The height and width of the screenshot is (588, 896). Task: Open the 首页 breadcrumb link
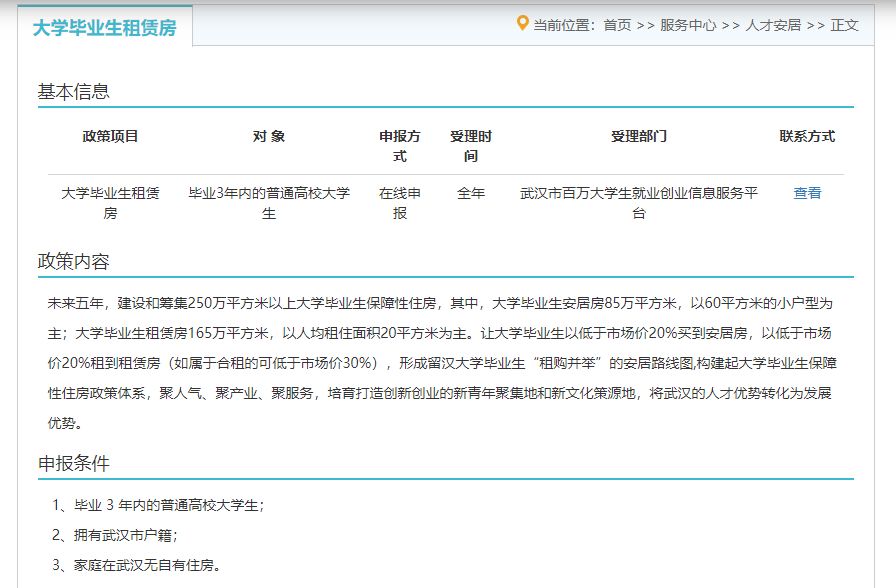[x=617, y=25]
